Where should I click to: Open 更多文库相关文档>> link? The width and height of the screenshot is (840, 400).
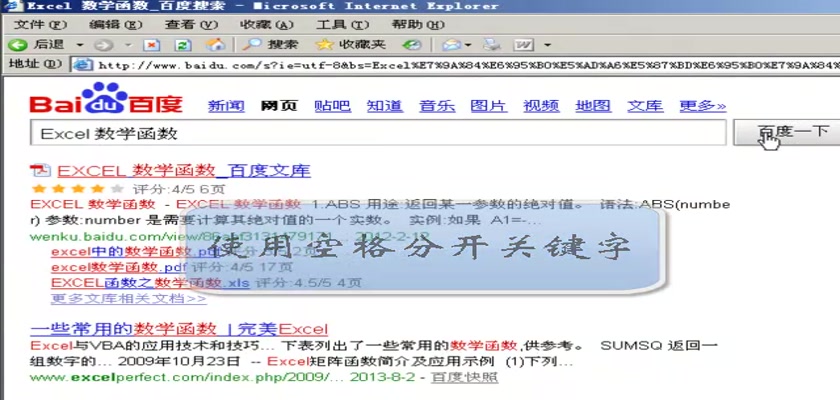click(x=129, y=298)
